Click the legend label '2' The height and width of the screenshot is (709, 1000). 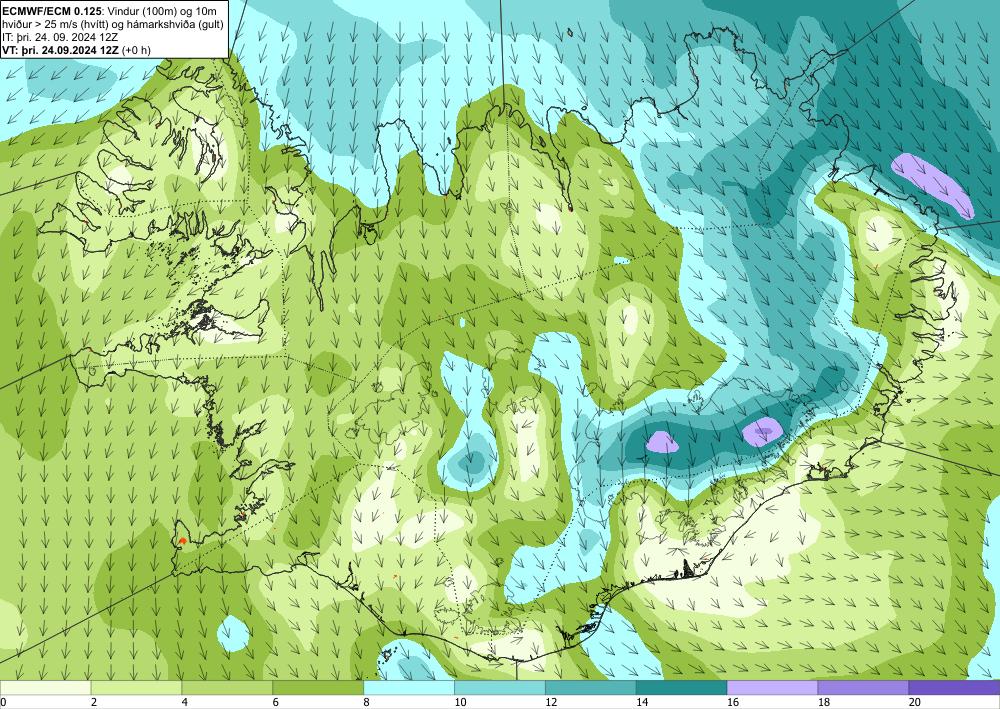[94, 702]
